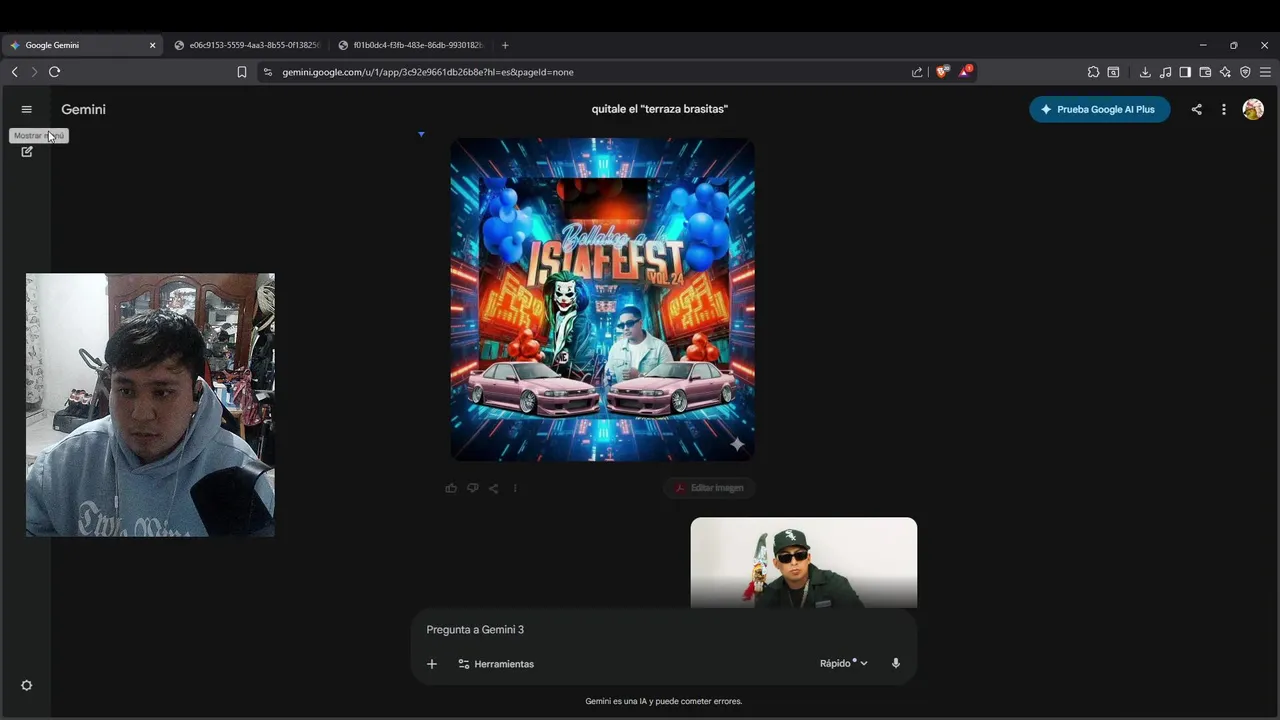The width and height of the screenshot is (1280, 720).
Task: Switch to the f01b0dc4 tab
Action: [x=412, y=45]
